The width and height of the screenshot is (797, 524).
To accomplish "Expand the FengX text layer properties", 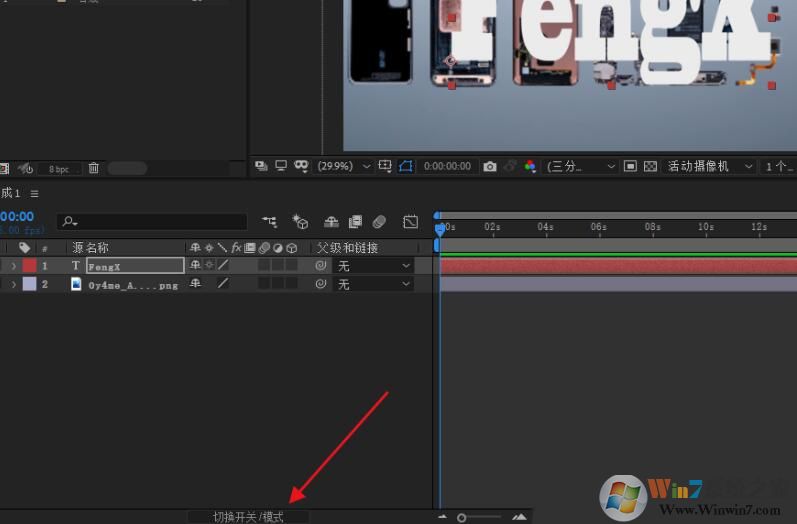I will [13, 266].
